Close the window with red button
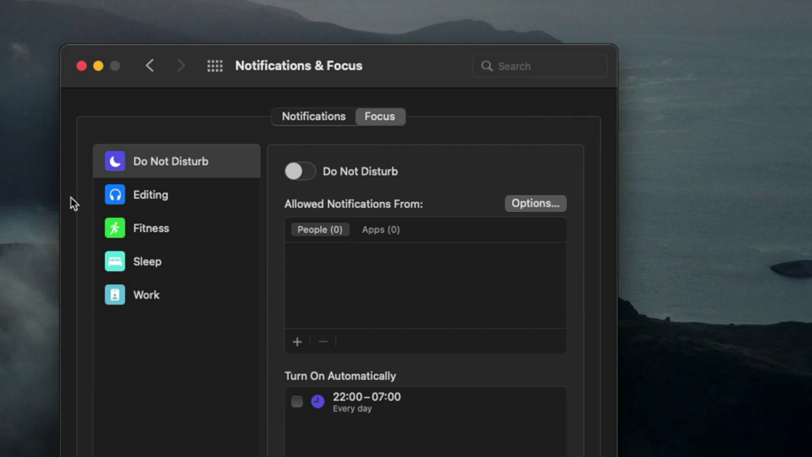The width and height of the screenshot is (812, 457). point(81,66)
